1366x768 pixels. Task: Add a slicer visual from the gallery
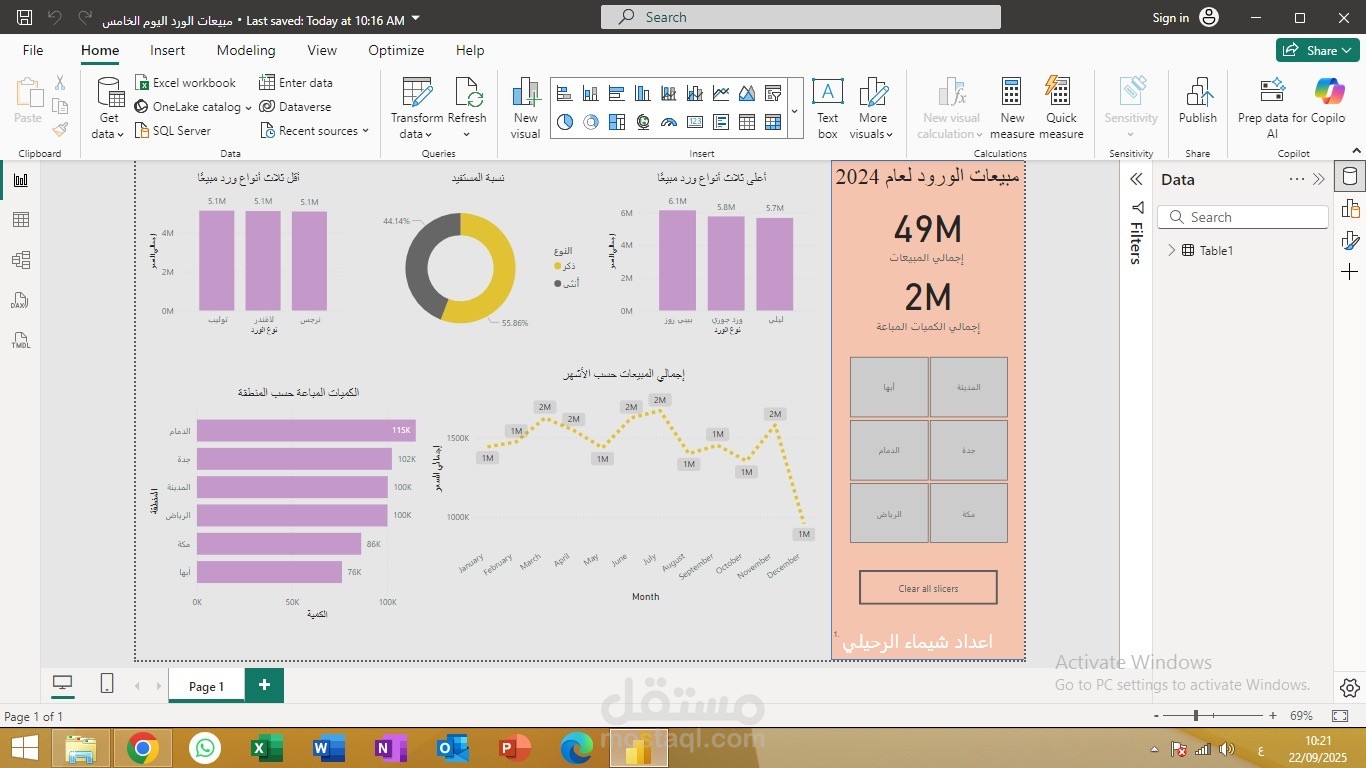pos(773,93)
